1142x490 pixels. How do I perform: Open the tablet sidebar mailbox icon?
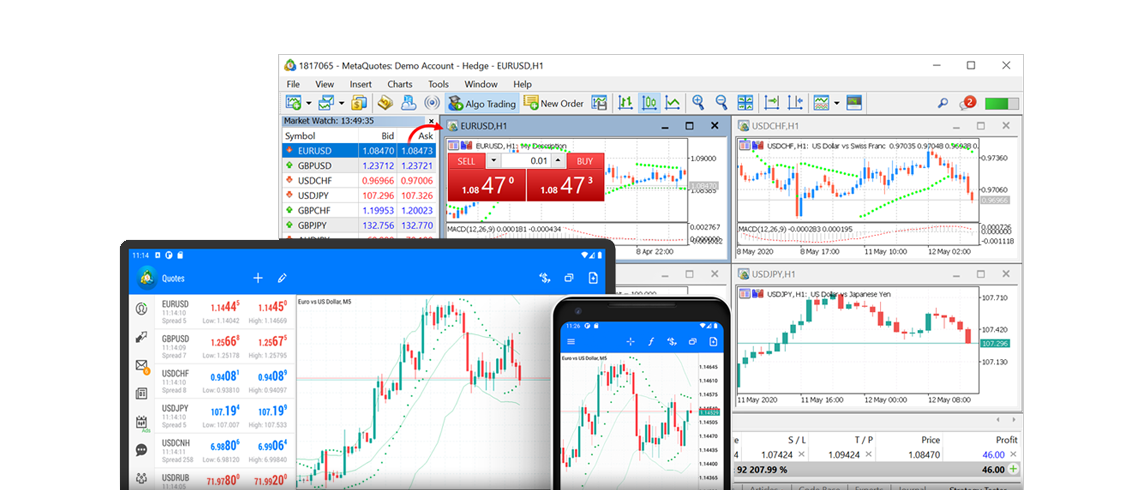coord(142,366)
